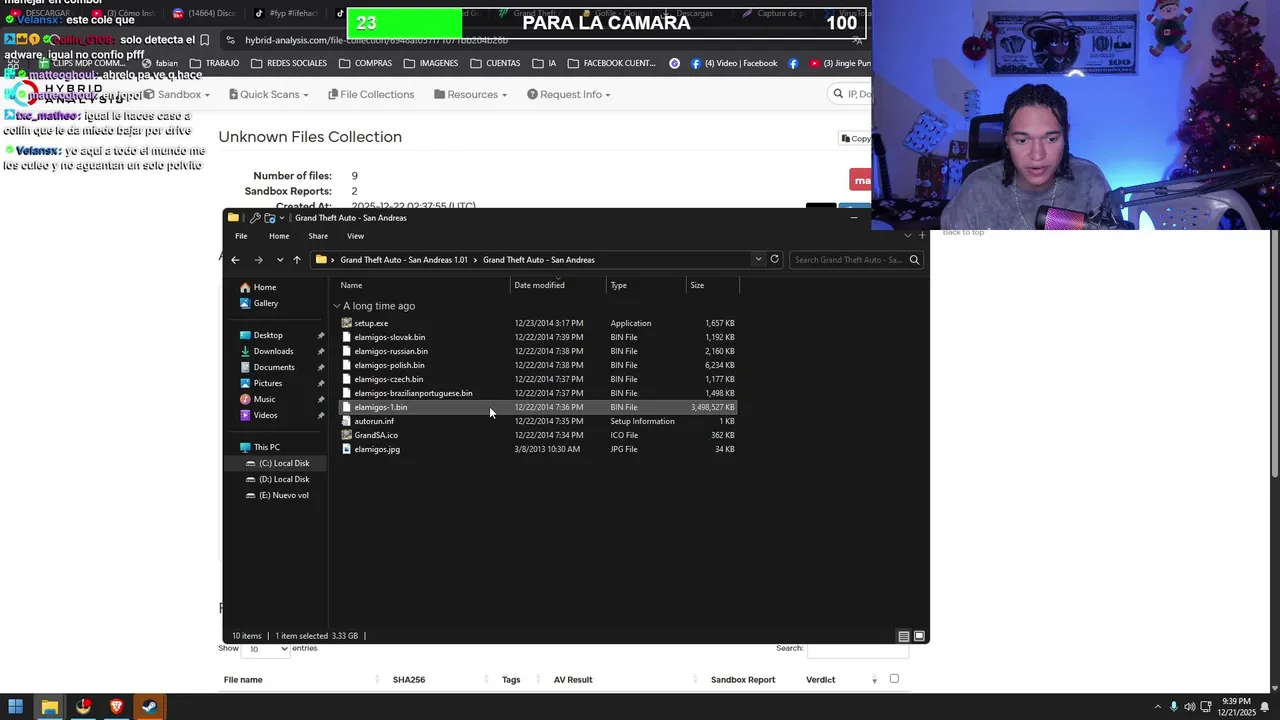Expand the Explorer ribbon chevron
Image resolution: width=1280 pixels, height=720 pixels.
coord(907,236)
